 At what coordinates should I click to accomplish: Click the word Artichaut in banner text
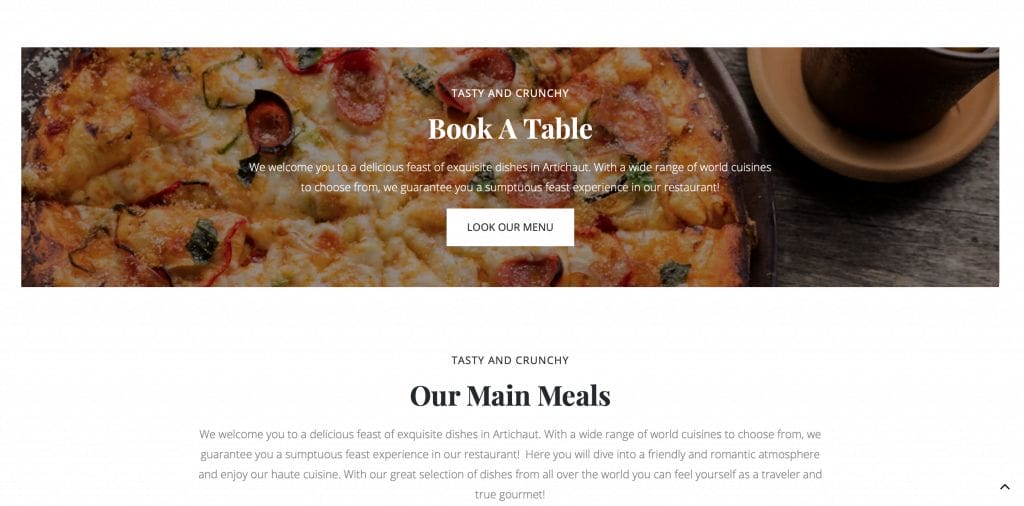pyautogui.click(x=566, y=167)
